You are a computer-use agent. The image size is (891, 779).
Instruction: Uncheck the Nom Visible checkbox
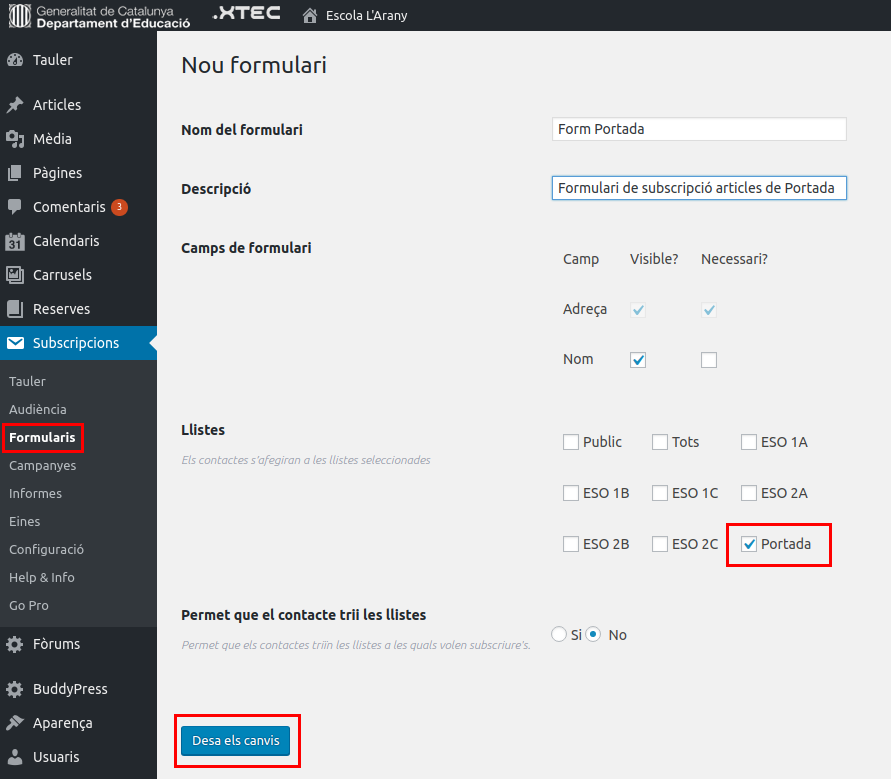pos(638,360)
